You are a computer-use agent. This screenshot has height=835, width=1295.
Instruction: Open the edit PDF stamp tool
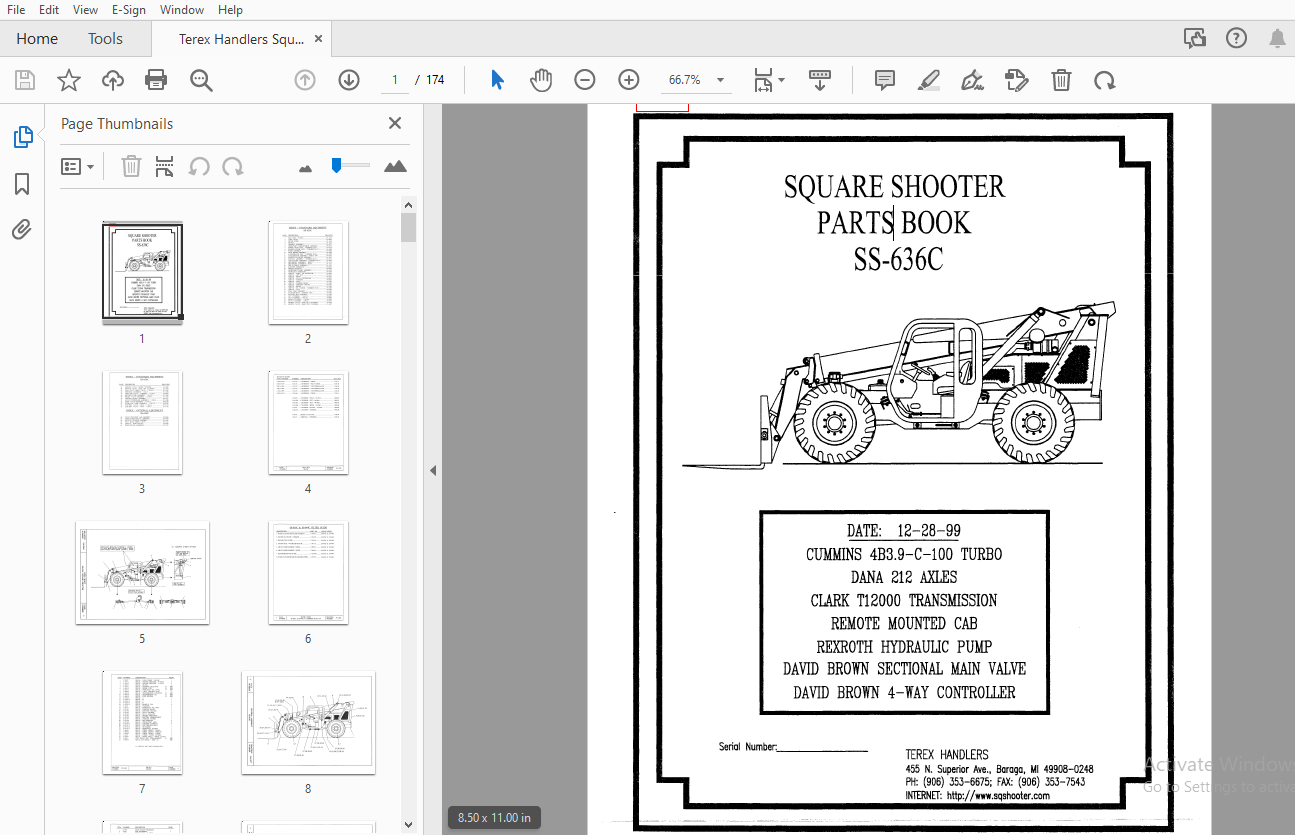(1017, 80)
